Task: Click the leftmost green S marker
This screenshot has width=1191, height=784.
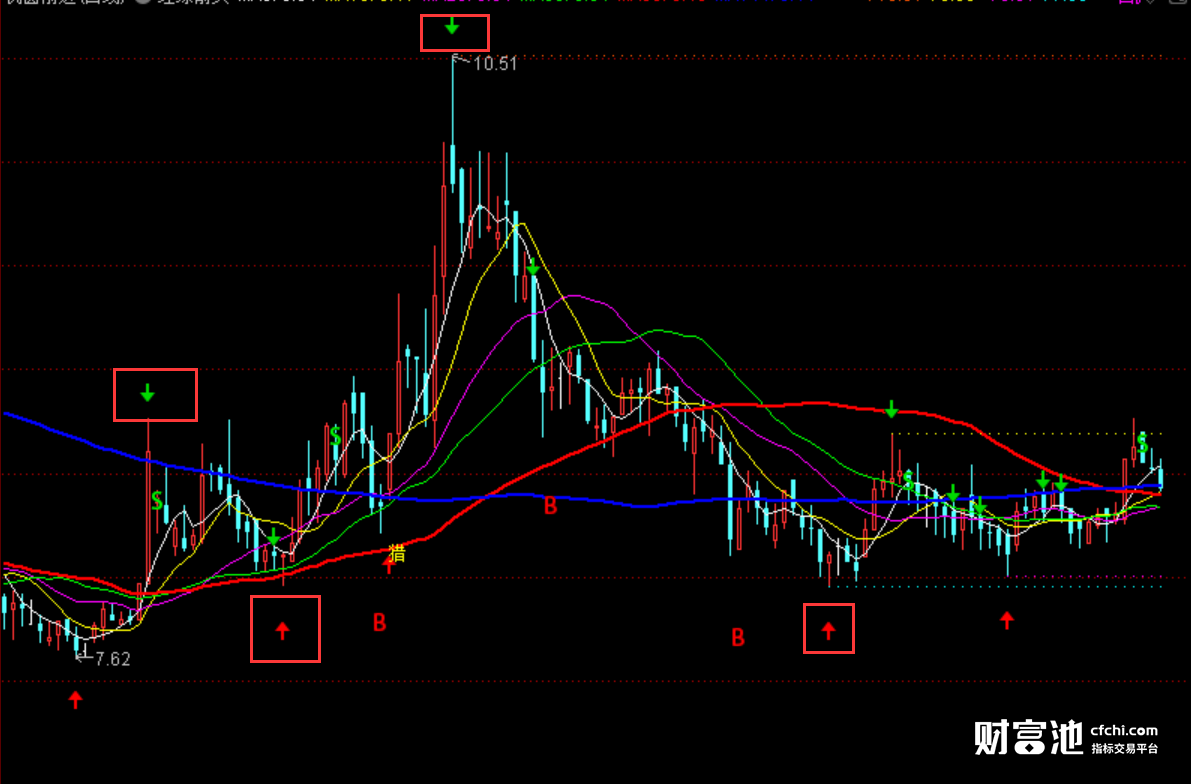Action: [x=157, y=500]
